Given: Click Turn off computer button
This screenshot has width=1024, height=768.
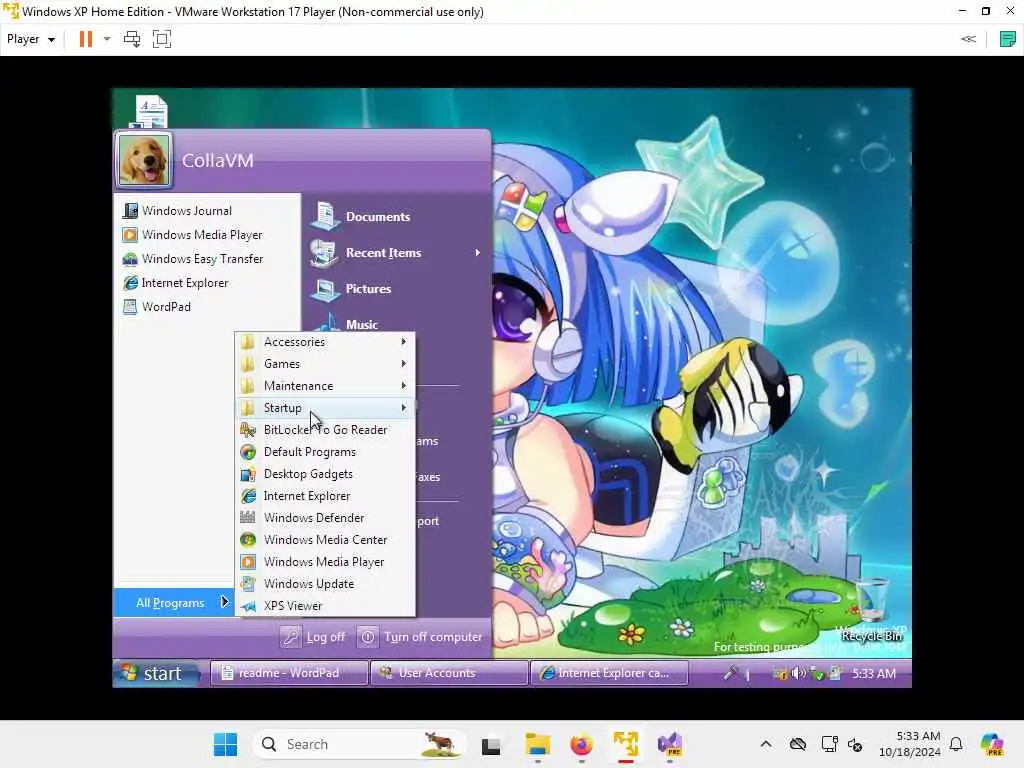Looking at the screenshot, I should pos(421,637).
